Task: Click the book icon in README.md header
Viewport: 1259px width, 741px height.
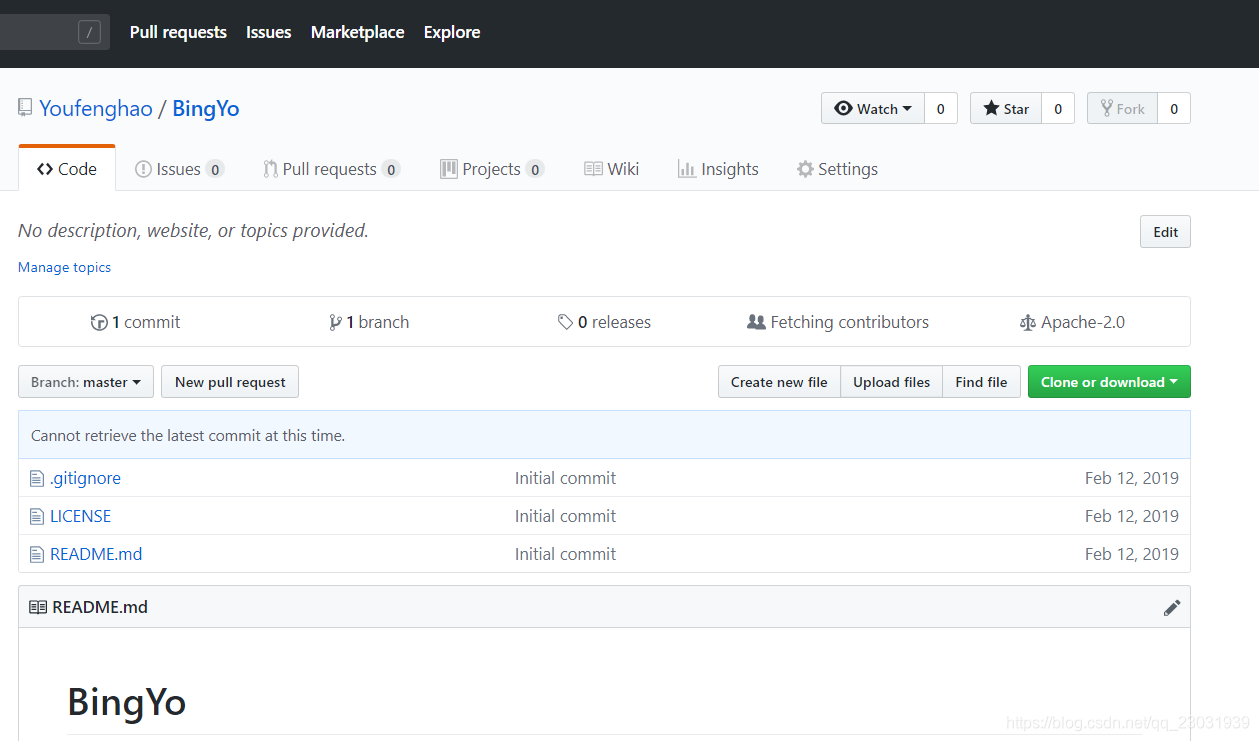Action: (x=38, y=607)
